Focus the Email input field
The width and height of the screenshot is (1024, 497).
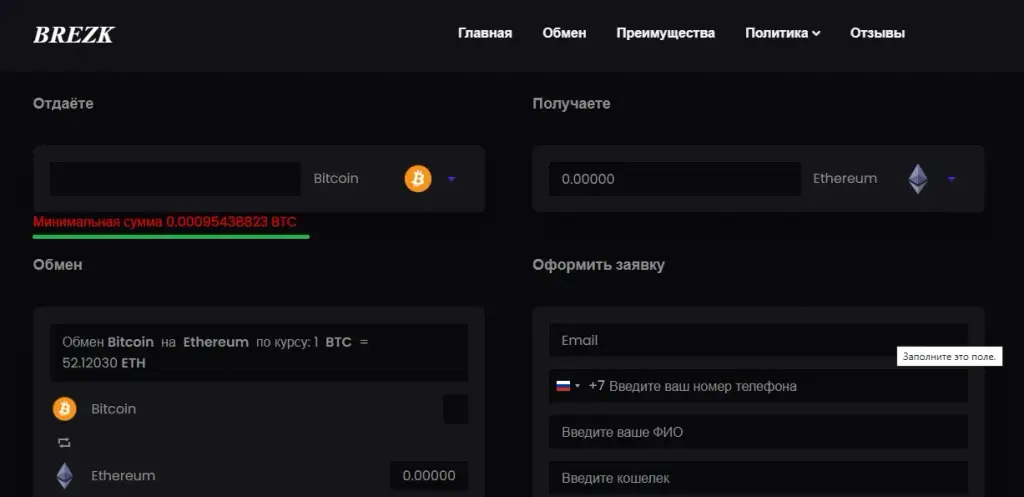point(758,340)
